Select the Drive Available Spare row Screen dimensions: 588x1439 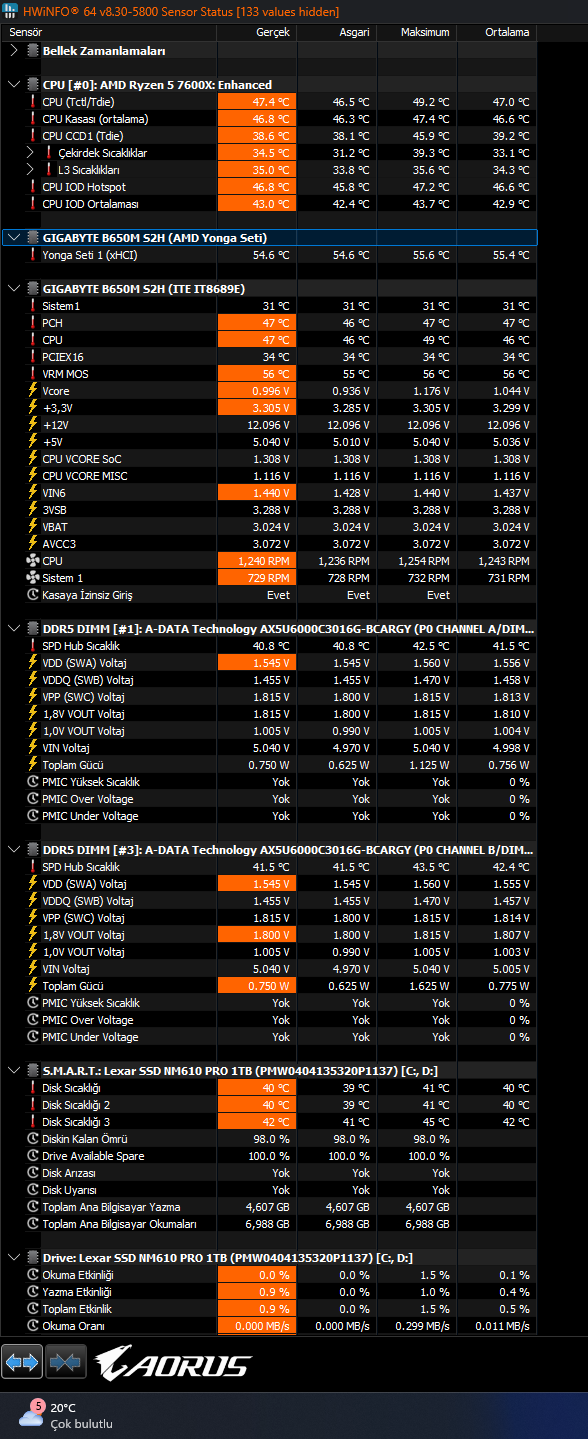tap(270, 1156)
